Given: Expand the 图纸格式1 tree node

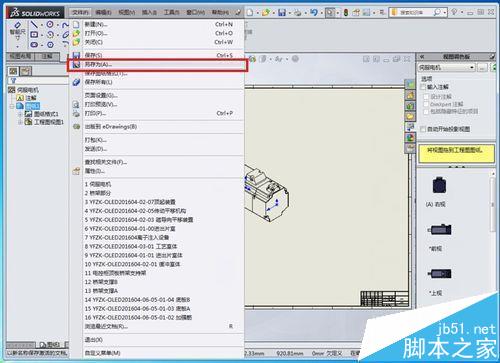Looking at the screenshot, I should tap(20, 114).
